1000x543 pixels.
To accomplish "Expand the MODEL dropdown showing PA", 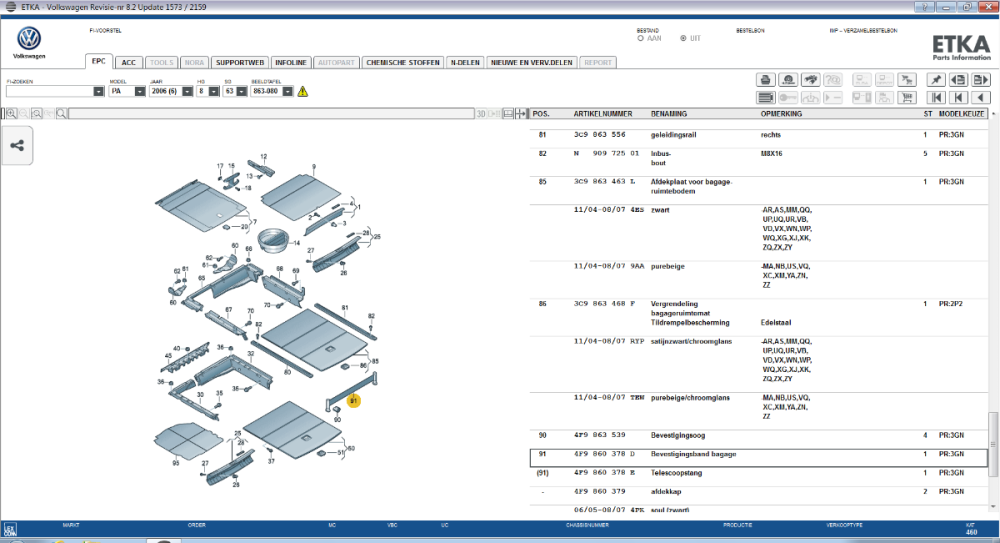I will [x=140, y=91].
